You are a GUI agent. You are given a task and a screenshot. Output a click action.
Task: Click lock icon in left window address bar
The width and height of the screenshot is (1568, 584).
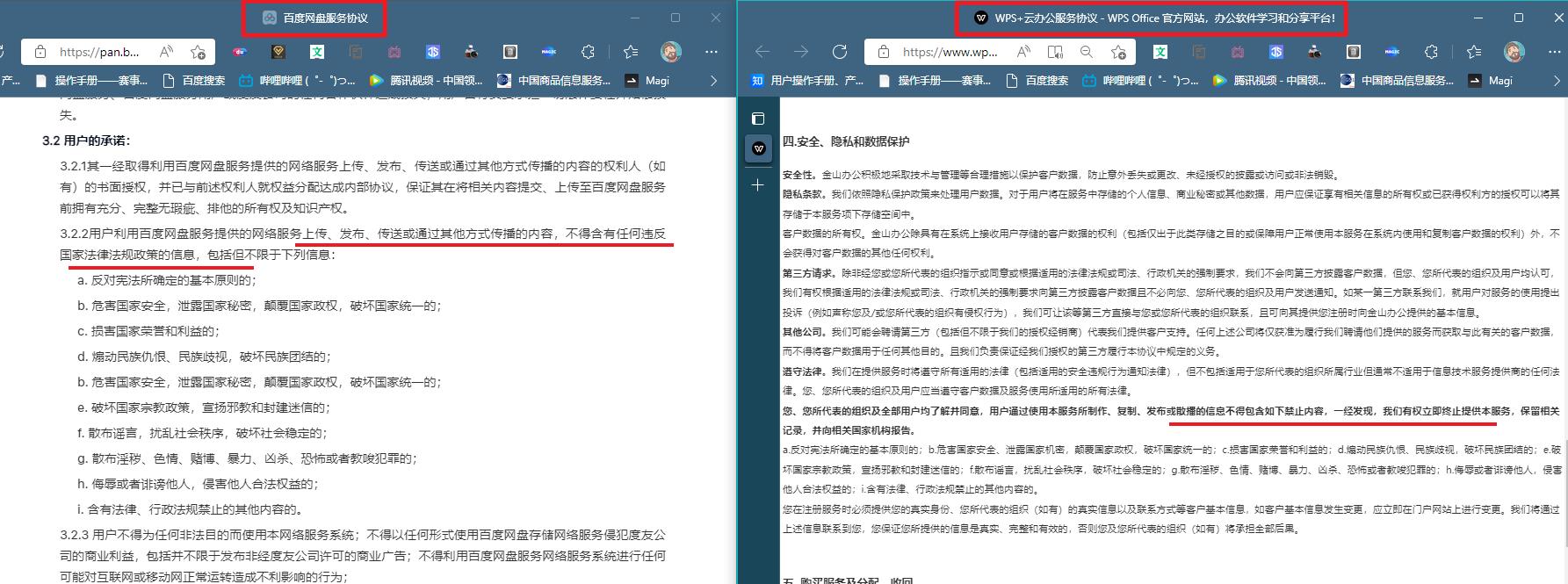point(40,52)
